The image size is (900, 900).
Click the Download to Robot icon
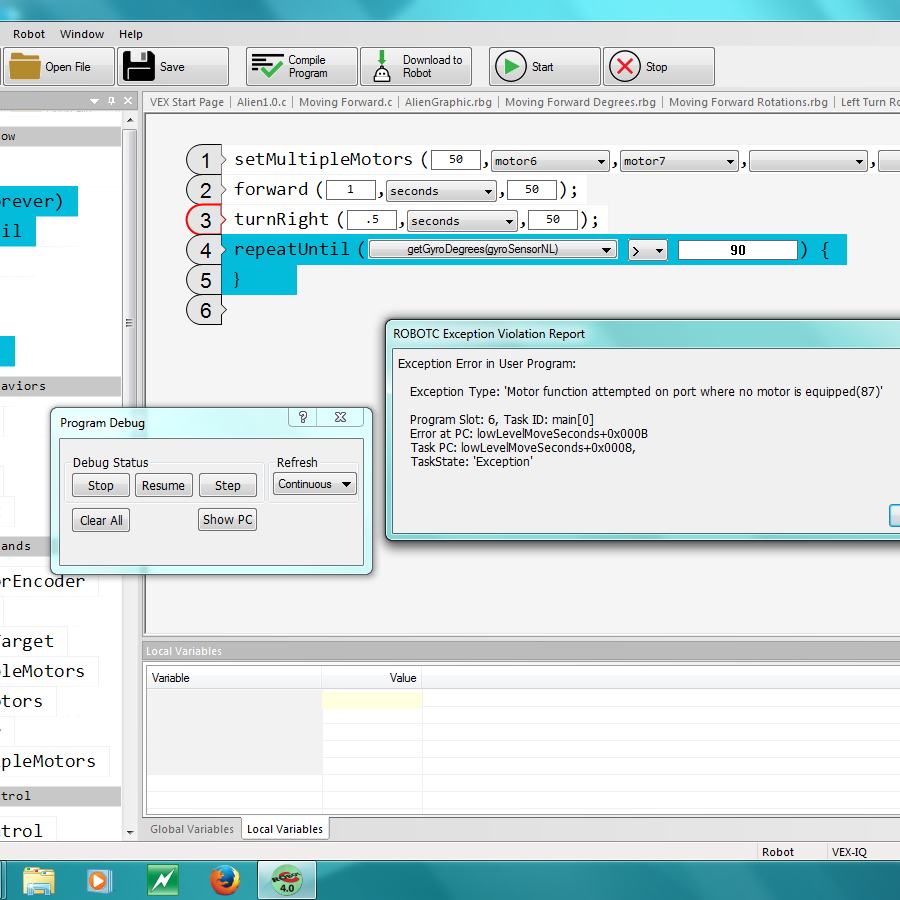(x=382, y=66)
